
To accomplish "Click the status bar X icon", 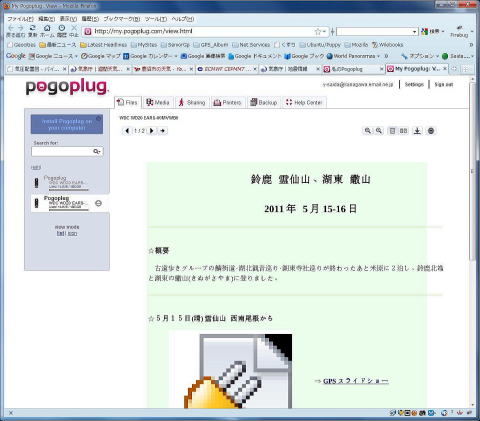I will pos(11,413).
